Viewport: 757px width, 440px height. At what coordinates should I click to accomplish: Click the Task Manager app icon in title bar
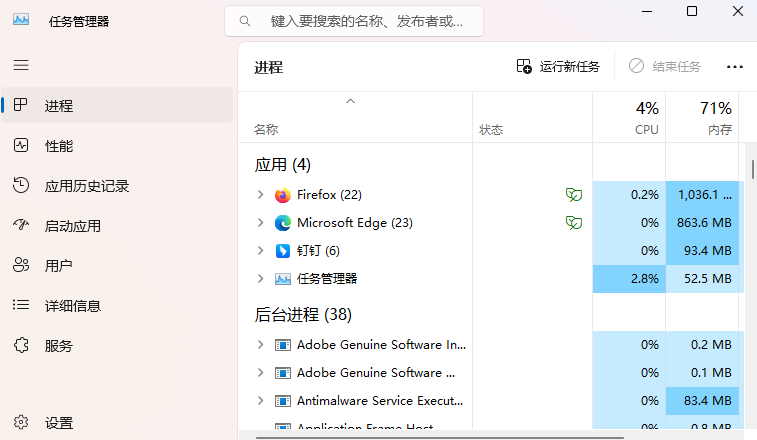pyautogui.click(x=21, y=20)
